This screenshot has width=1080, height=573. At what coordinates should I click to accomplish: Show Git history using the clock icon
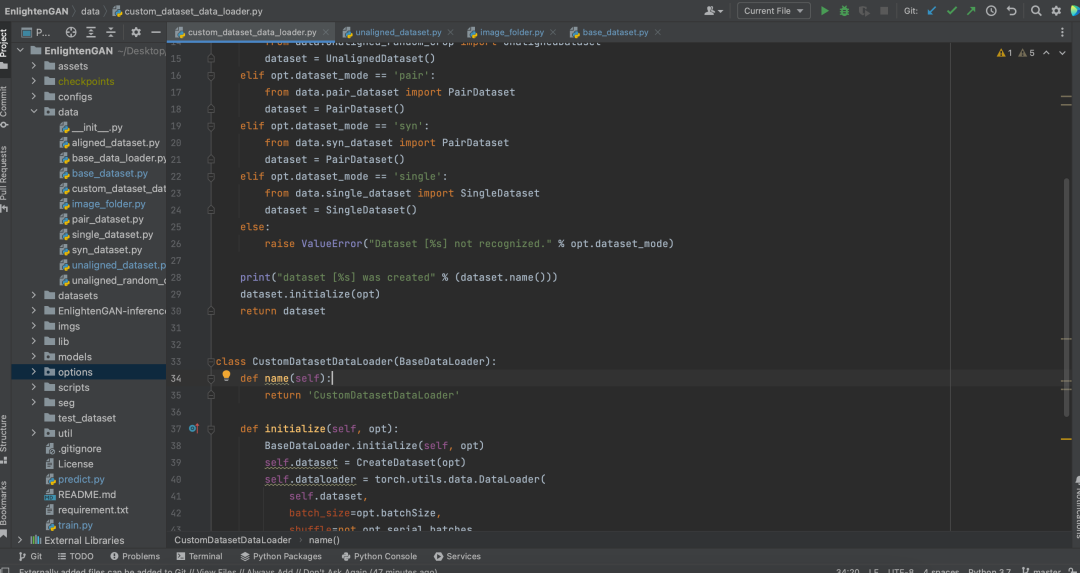pyautogui.click(x=991, y=11)
